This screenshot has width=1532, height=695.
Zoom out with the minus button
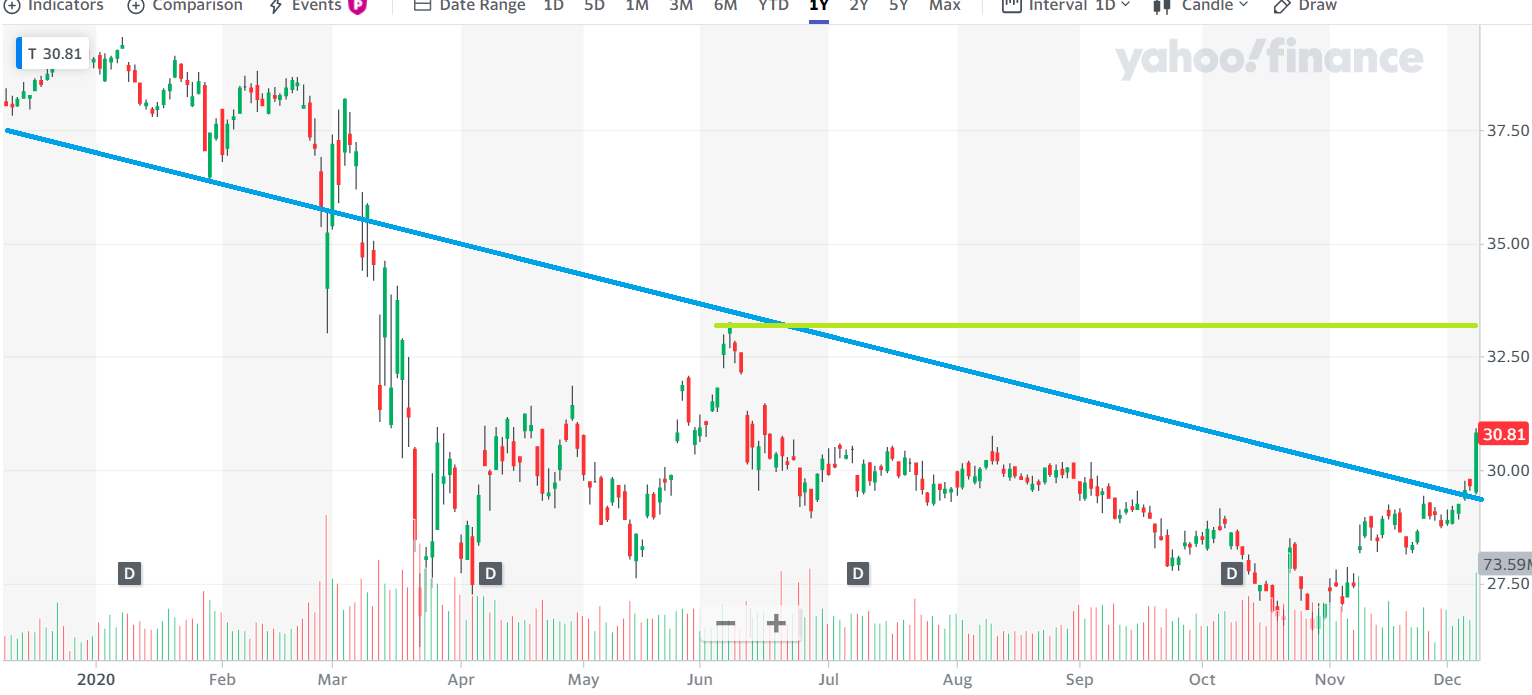tap(726, 624)
